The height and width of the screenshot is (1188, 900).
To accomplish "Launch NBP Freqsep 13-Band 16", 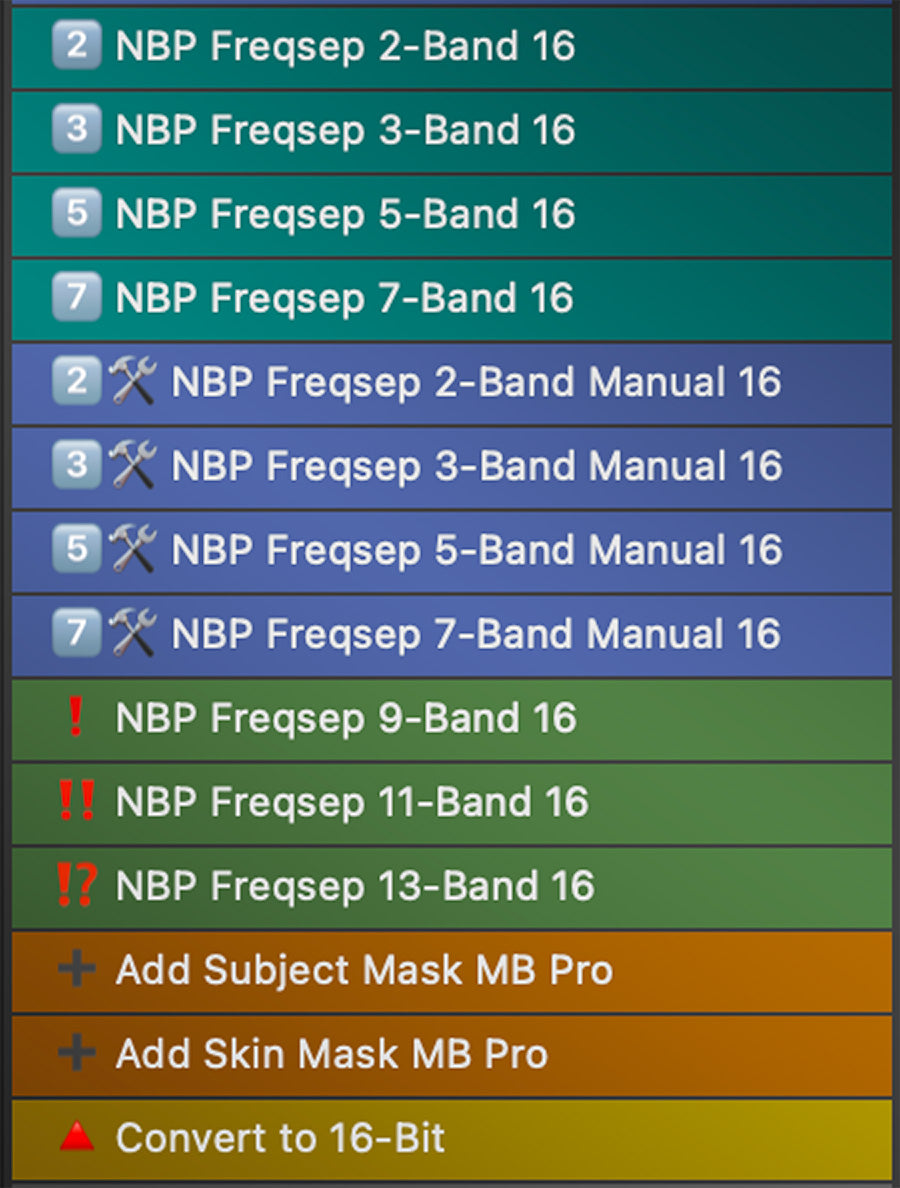I will click(x=355, y=887).
